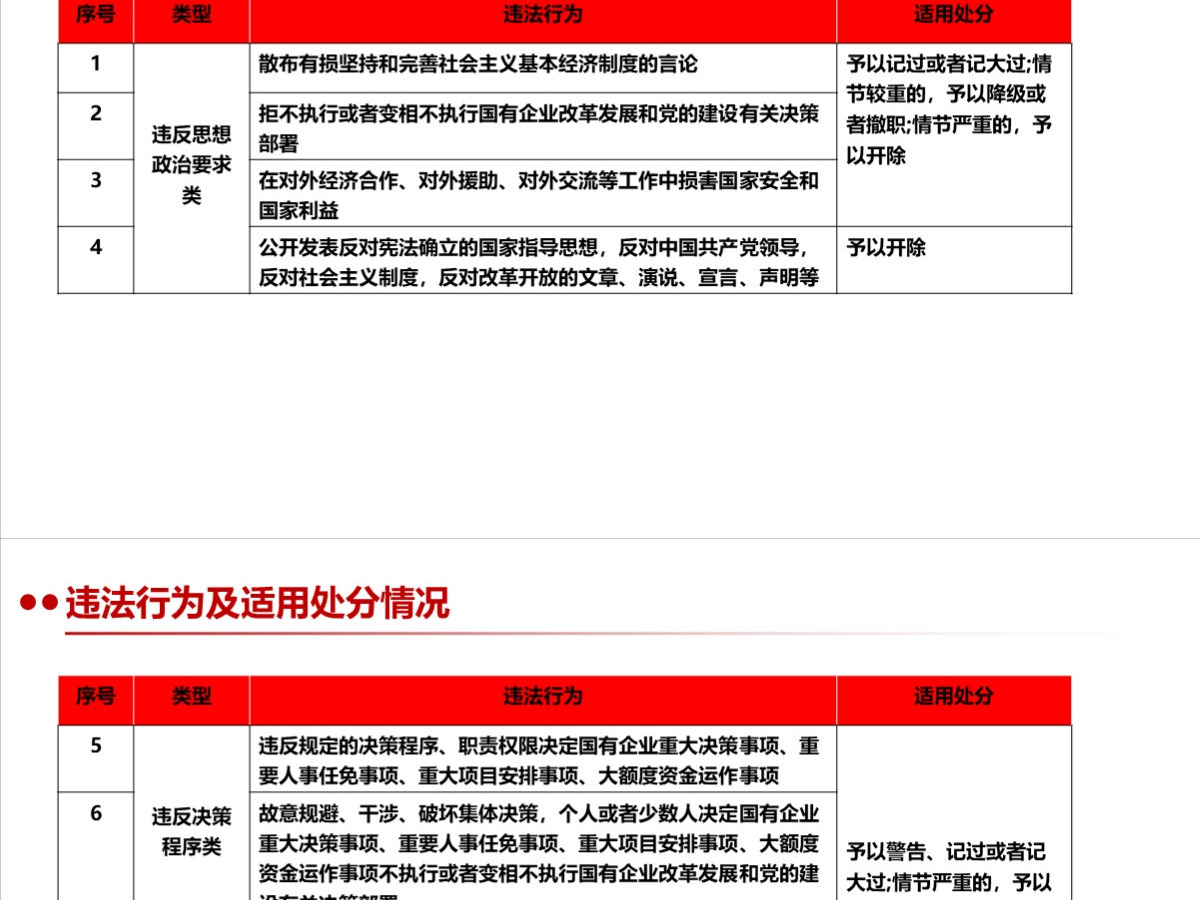Click the punishment cell starting 予以警告、记过
Screen dimensions: 1200x900
[x=954, y=813]
